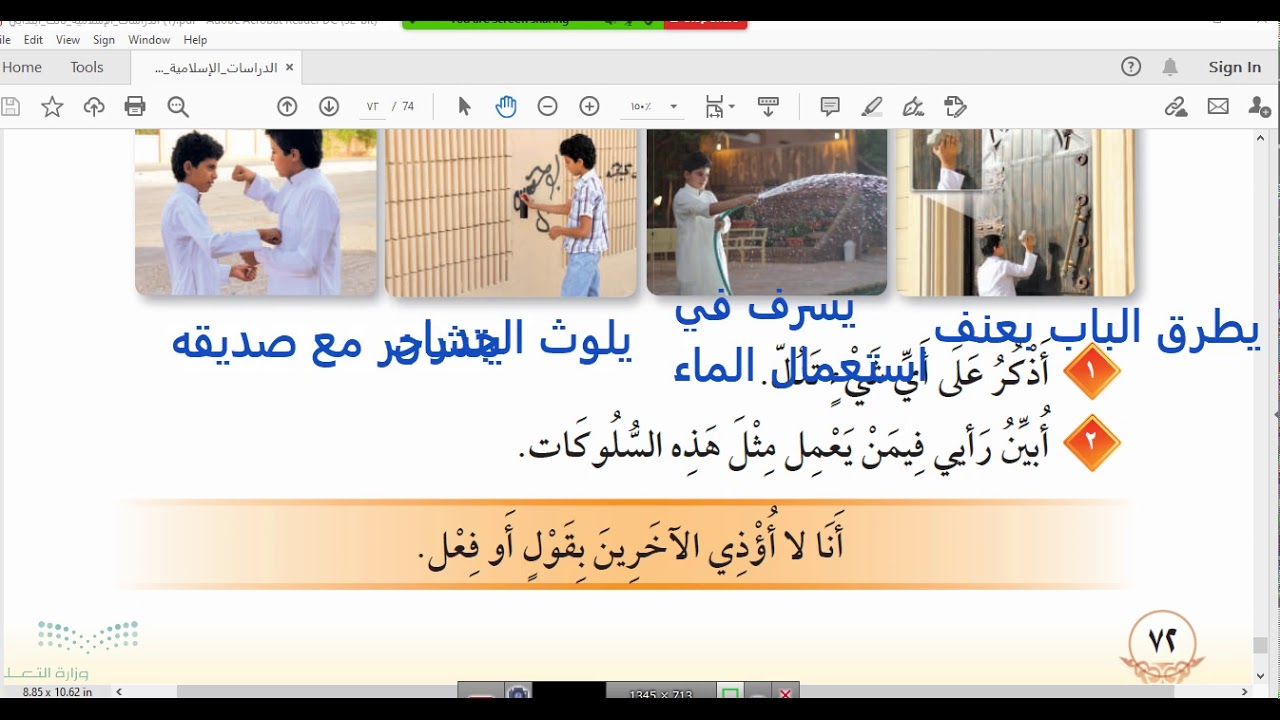Click the zoom percentage field
The width and height of the screenshot is (1280, 720).
641,107
